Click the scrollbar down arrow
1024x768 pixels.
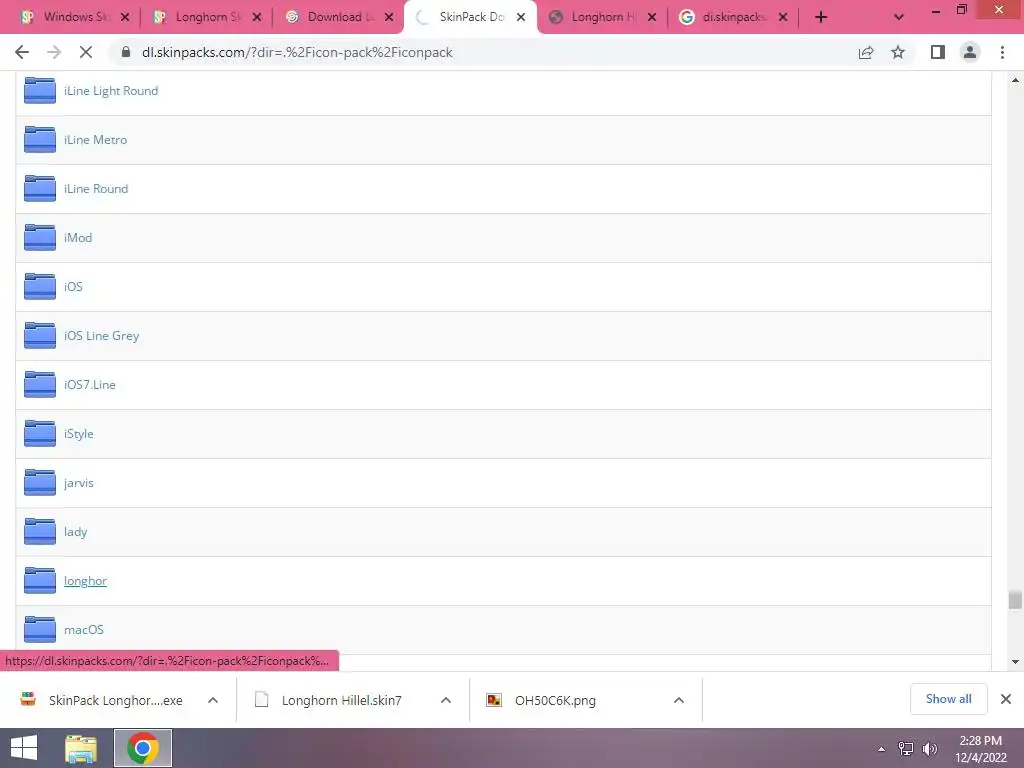pyautogui.click(x=1015, y=662)
